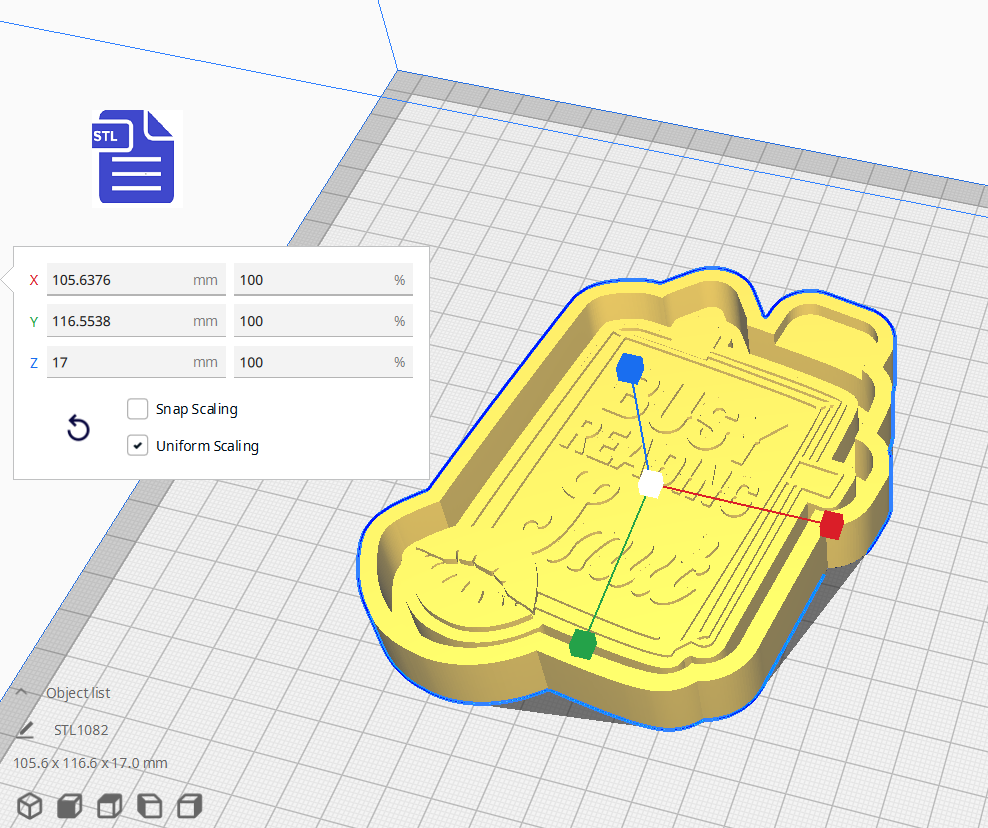Switch to the front view cube icon

click(x=68, y=806)
